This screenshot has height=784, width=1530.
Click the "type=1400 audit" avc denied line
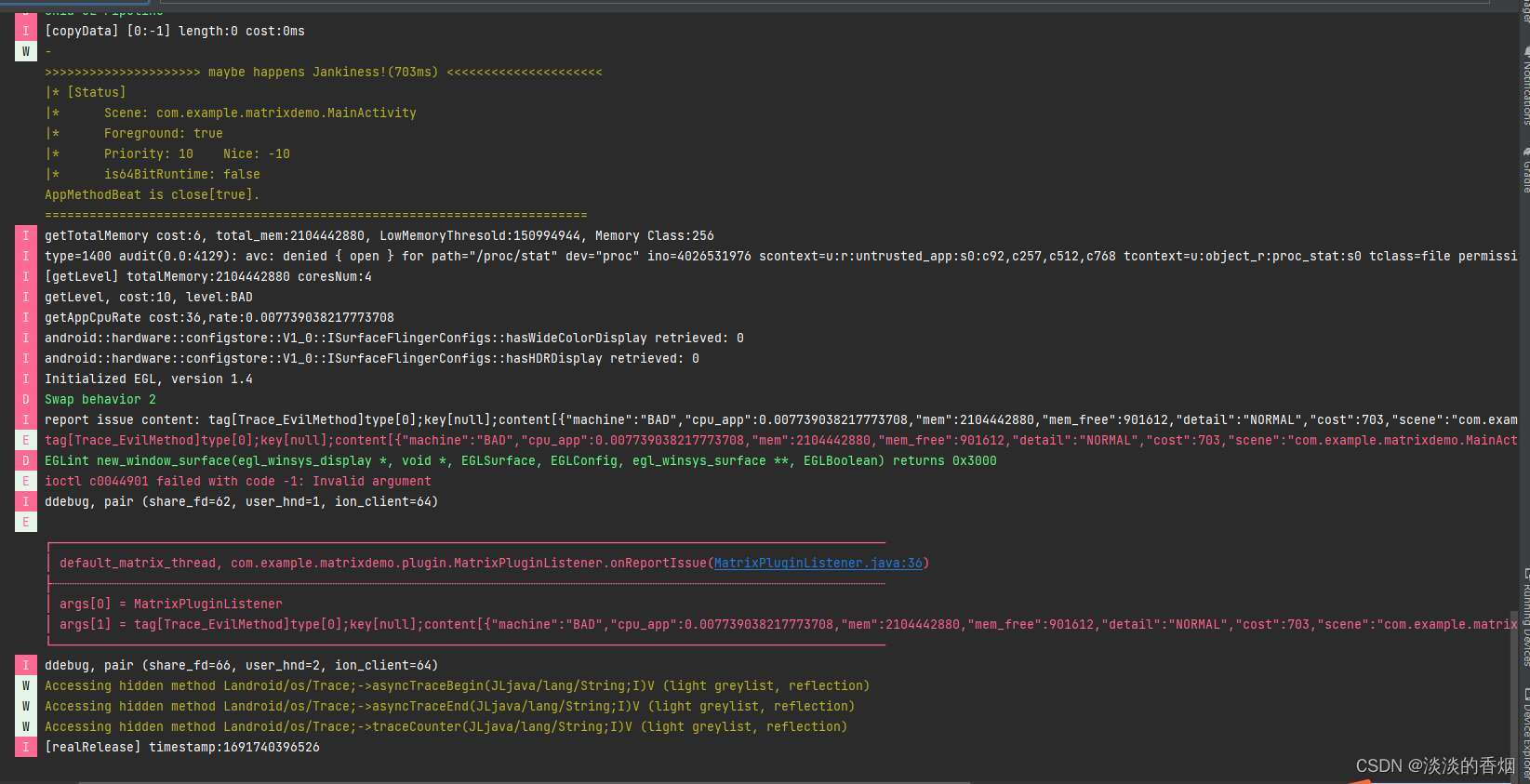pos(781,256)
